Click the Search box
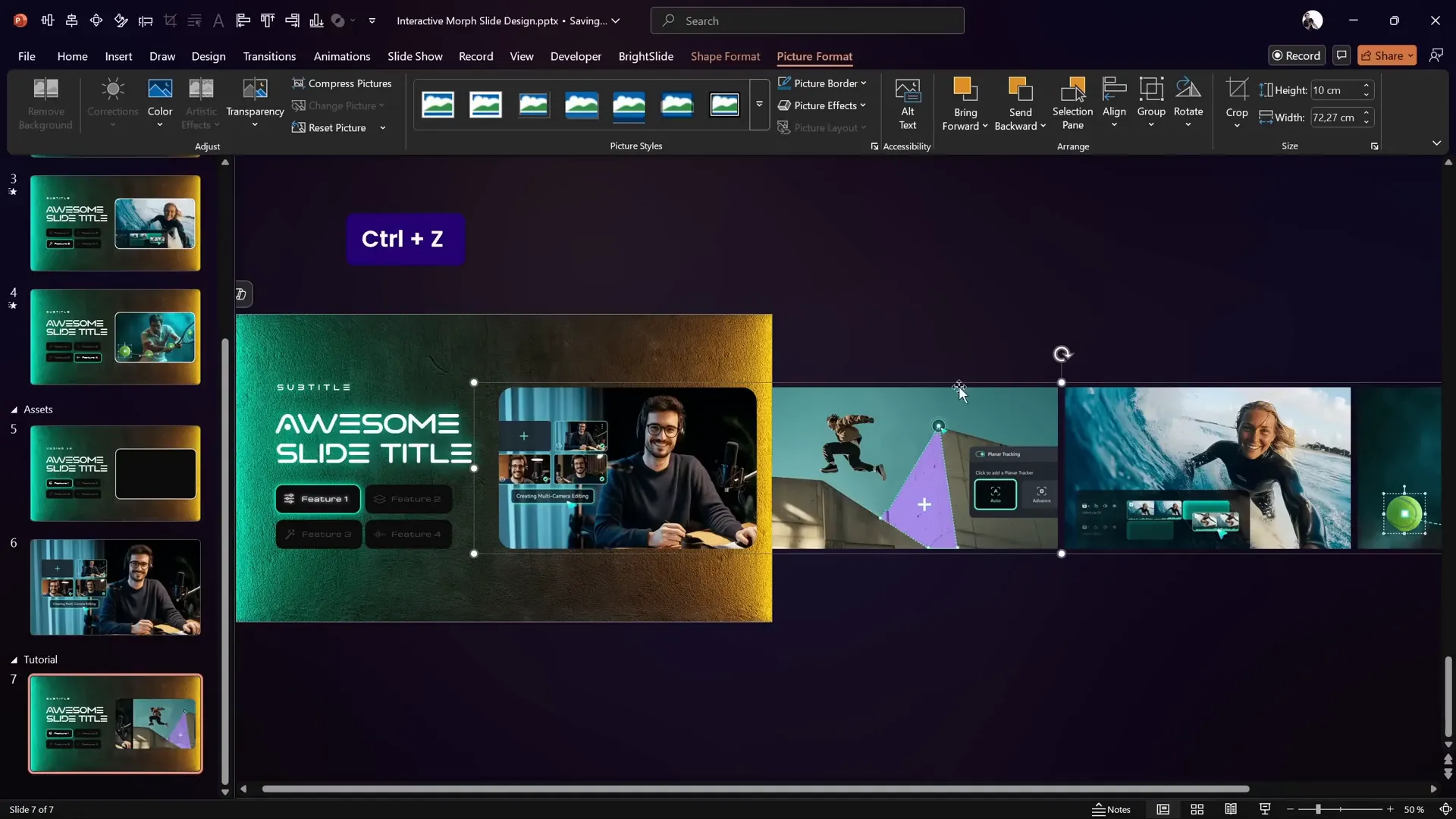 coord(807,20)
